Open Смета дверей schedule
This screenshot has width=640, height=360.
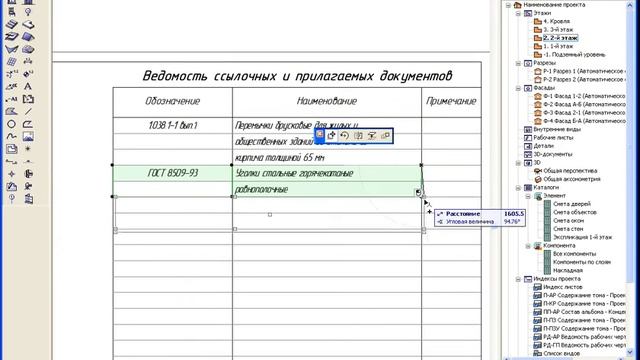(x=572, y=204)
